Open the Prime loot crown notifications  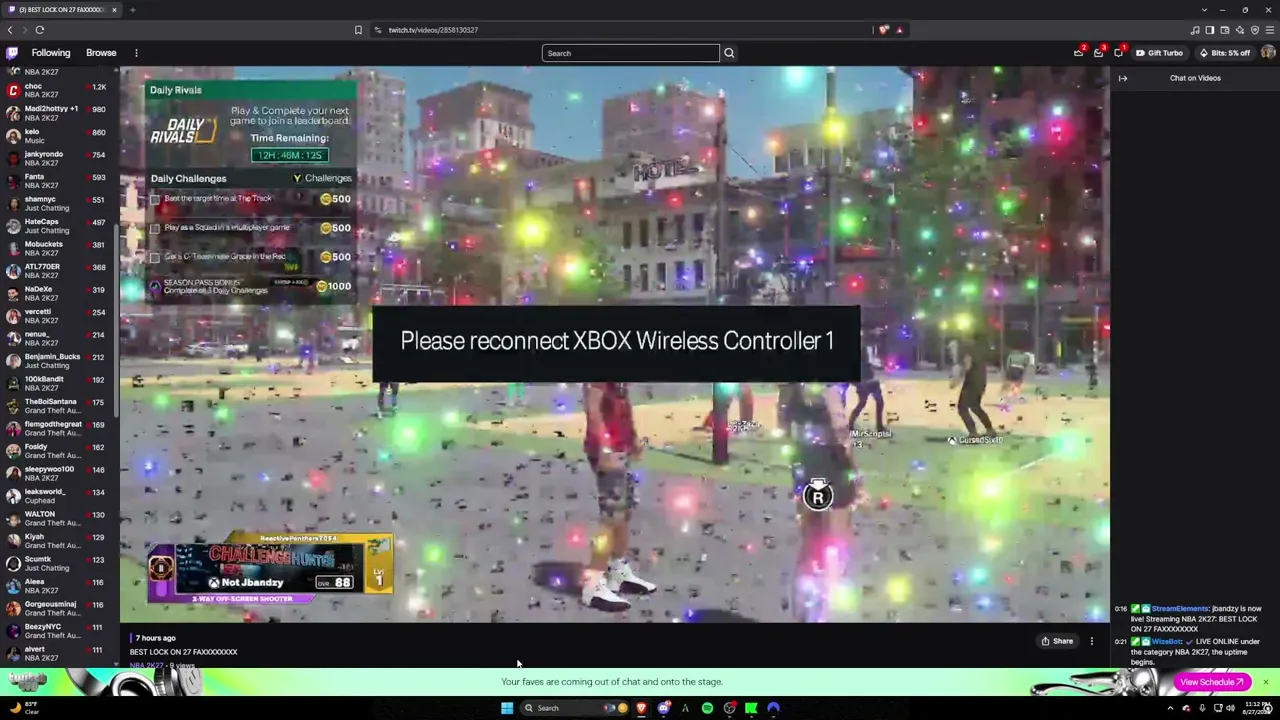[x=1078, y=53]
